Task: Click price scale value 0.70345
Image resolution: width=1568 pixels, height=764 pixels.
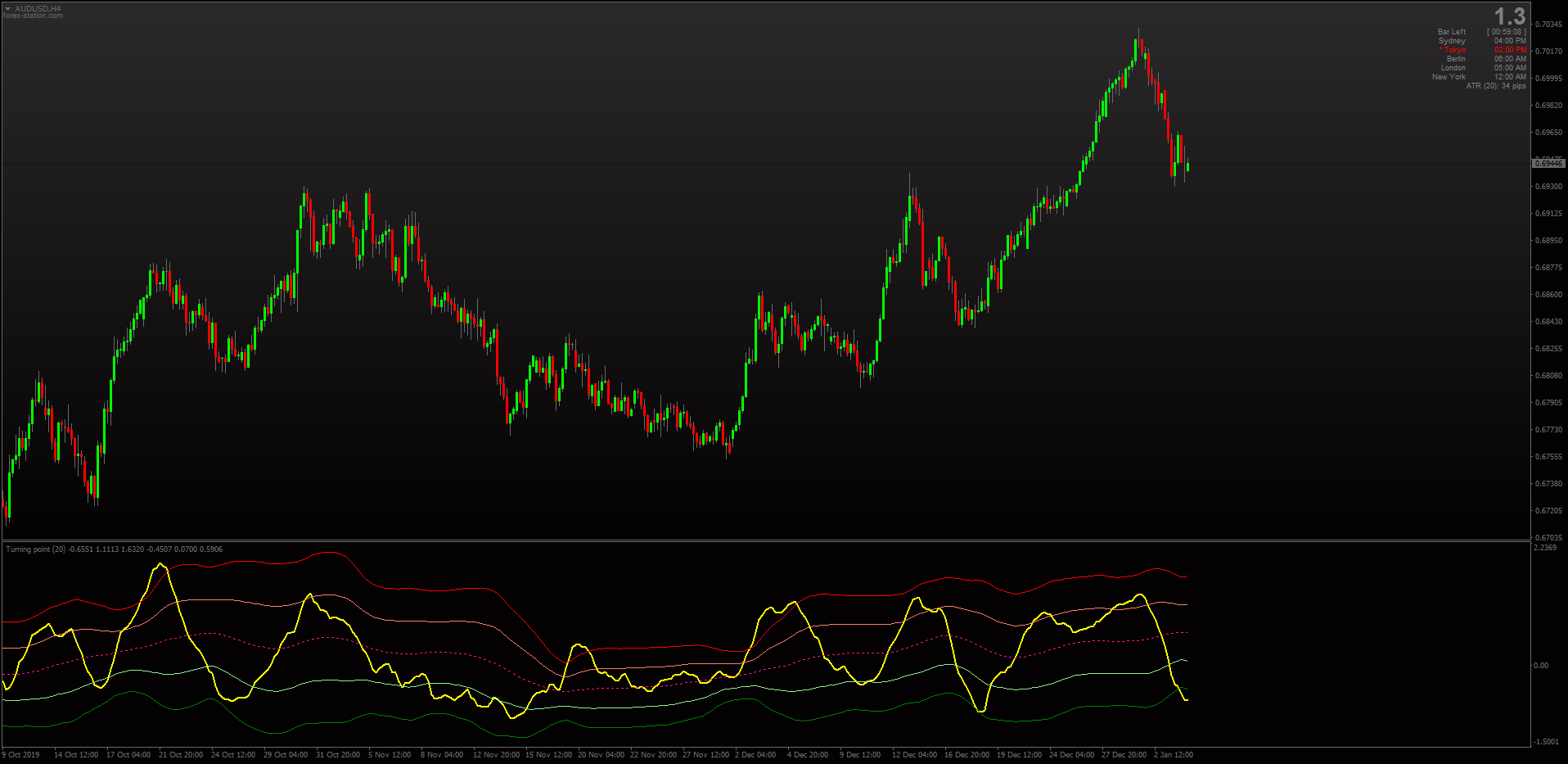Action: click(1549, 25)
